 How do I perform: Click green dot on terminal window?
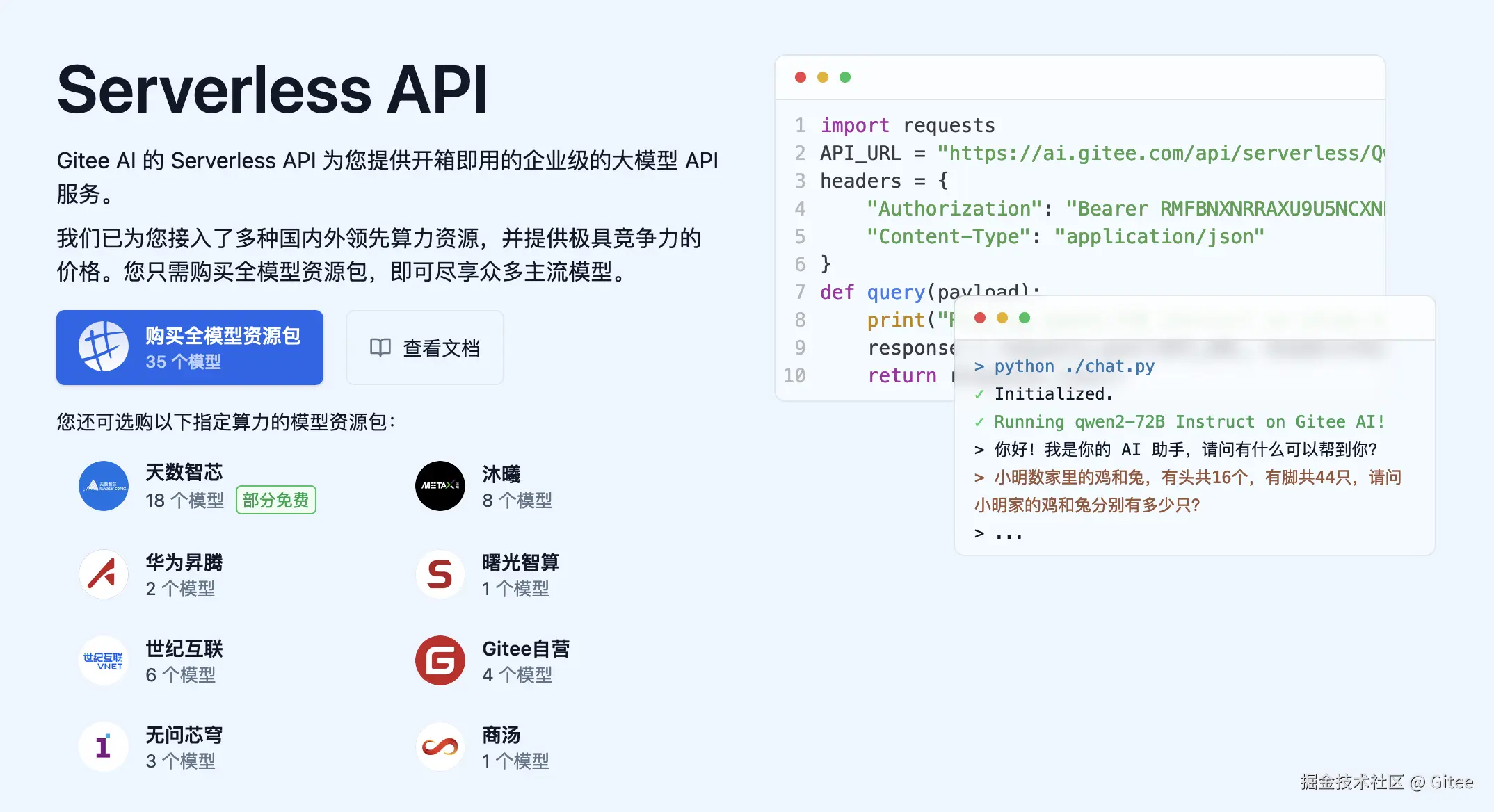click(1025, 318)
